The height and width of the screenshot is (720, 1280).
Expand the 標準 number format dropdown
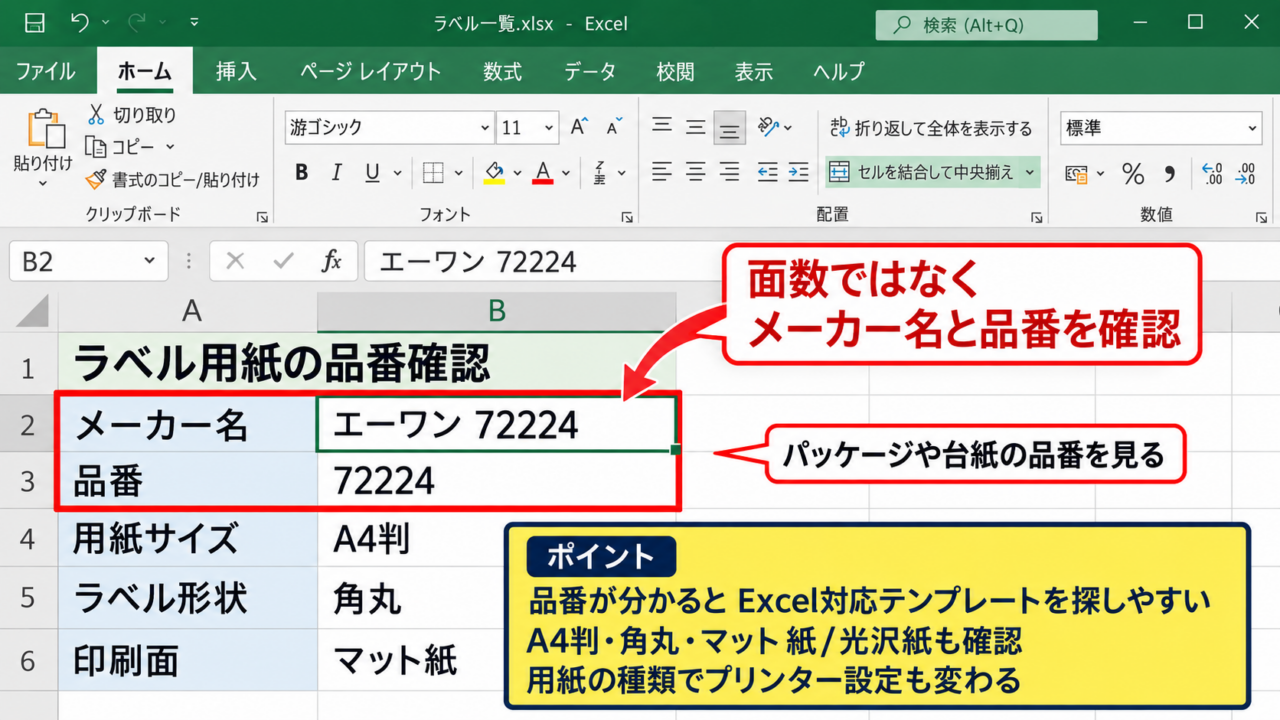pos(1253,128)
